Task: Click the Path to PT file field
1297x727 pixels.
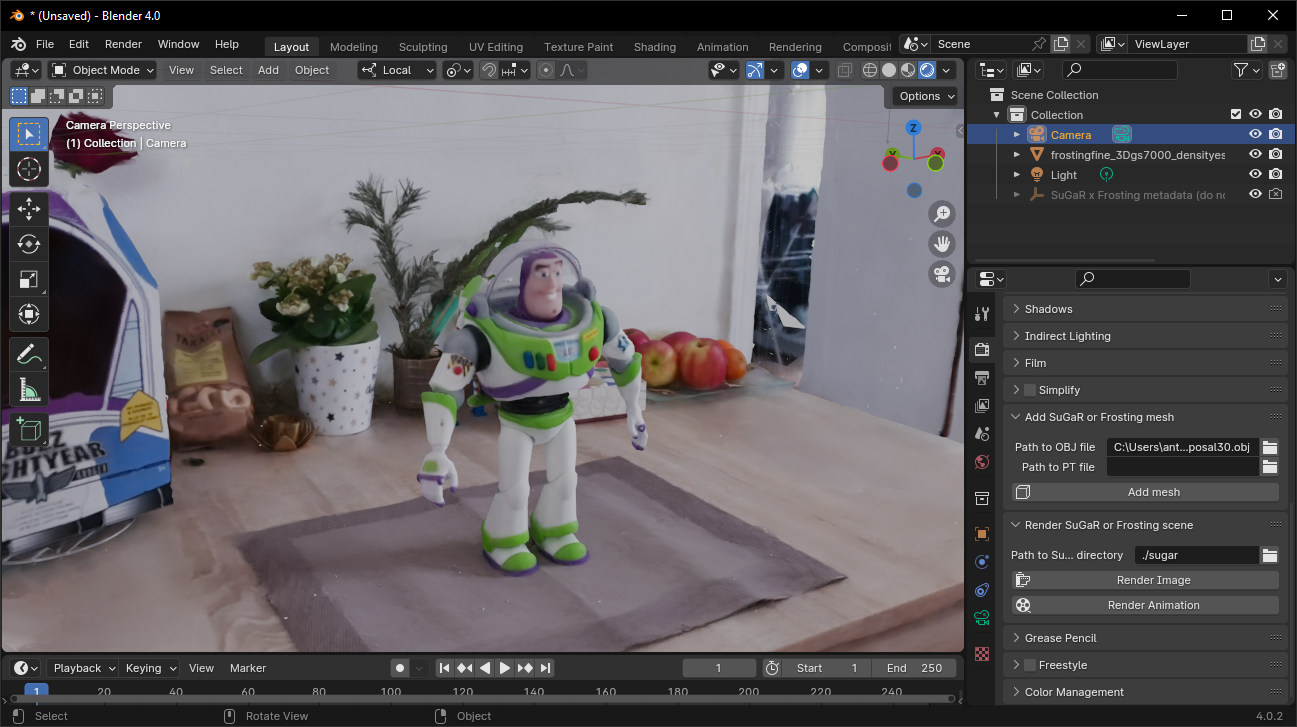Action: coord(1182,467)
